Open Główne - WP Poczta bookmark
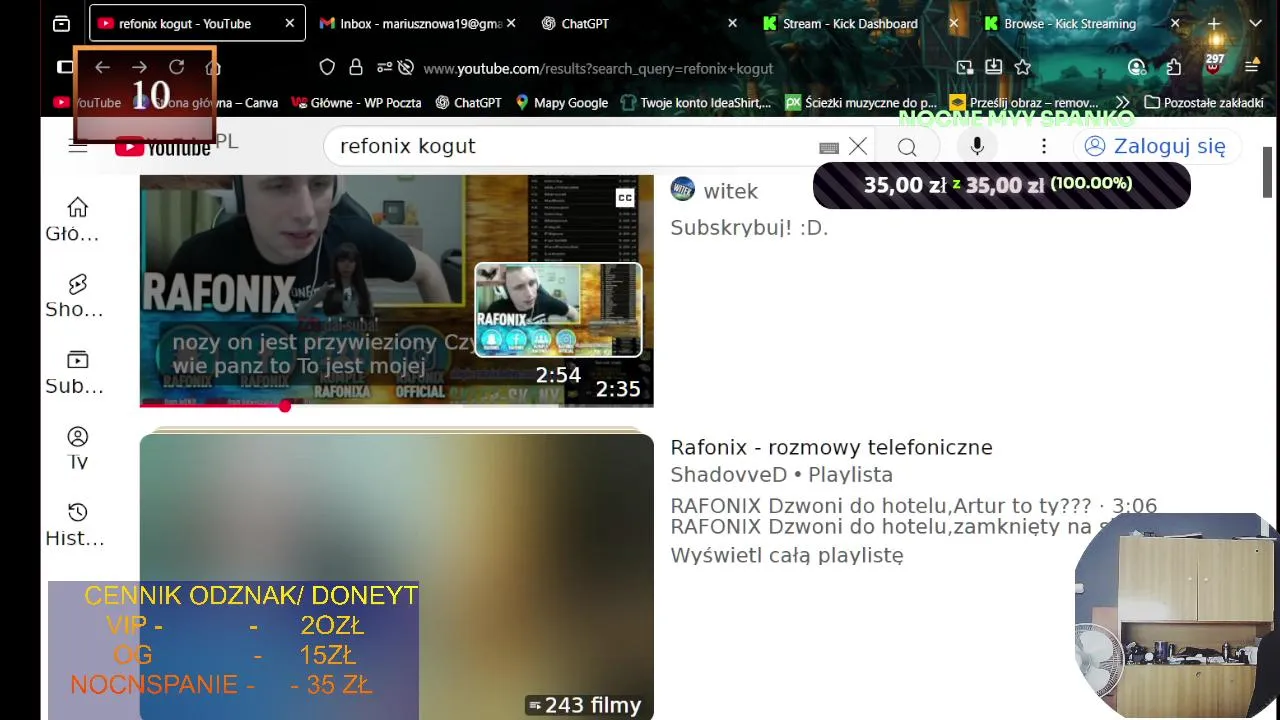Viewport: 1280px width, 720px height. 356,102
